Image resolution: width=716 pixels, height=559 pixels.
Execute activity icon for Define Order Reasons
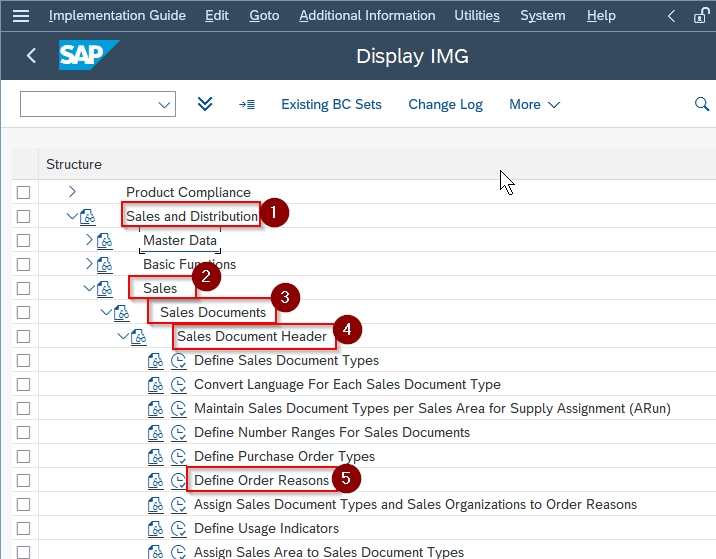tap(179, 480)
